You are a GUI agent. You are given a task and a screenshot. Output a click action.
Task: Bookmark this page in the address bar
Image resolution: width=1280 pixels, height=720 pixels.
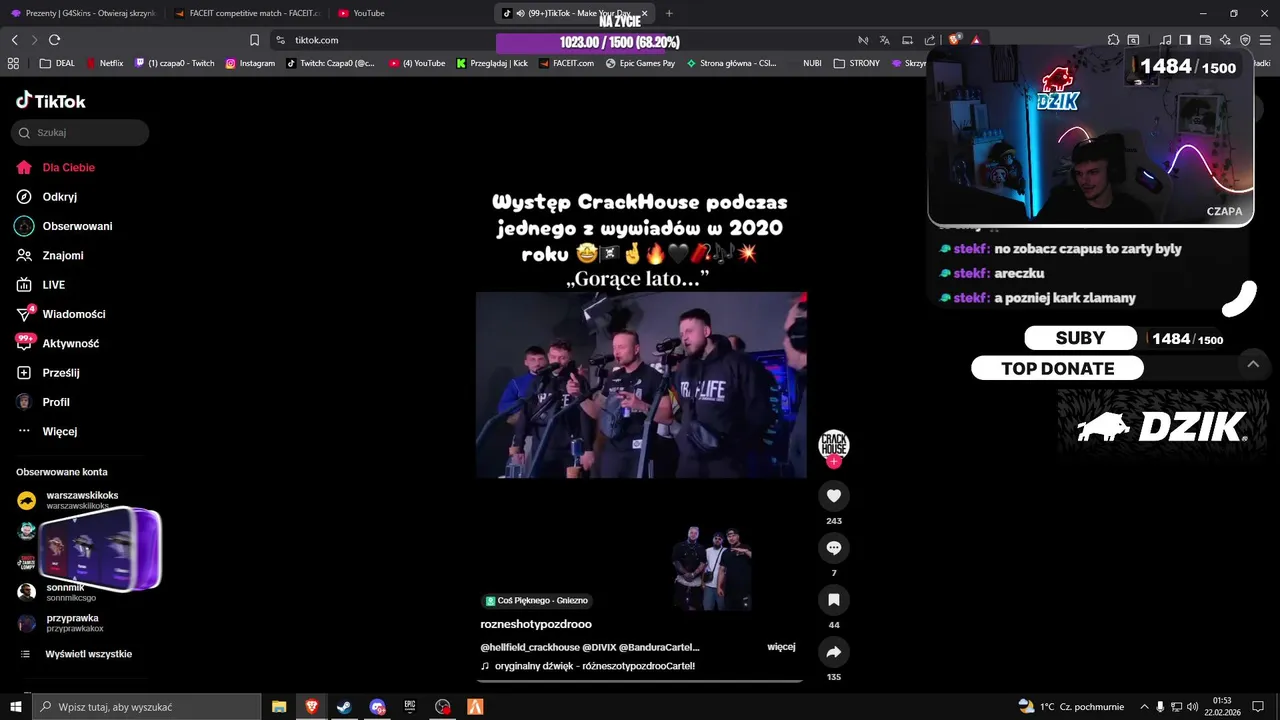[254, 40]
